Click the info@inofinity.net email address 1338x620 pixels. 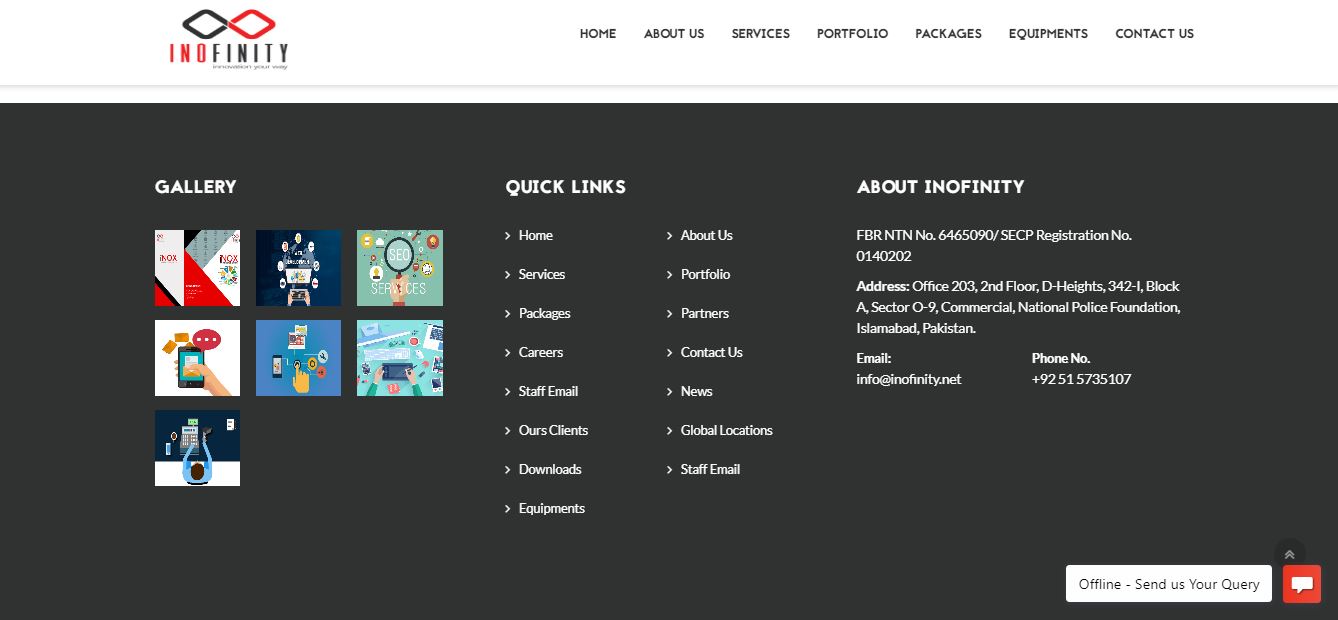click(x=908, y=379)
